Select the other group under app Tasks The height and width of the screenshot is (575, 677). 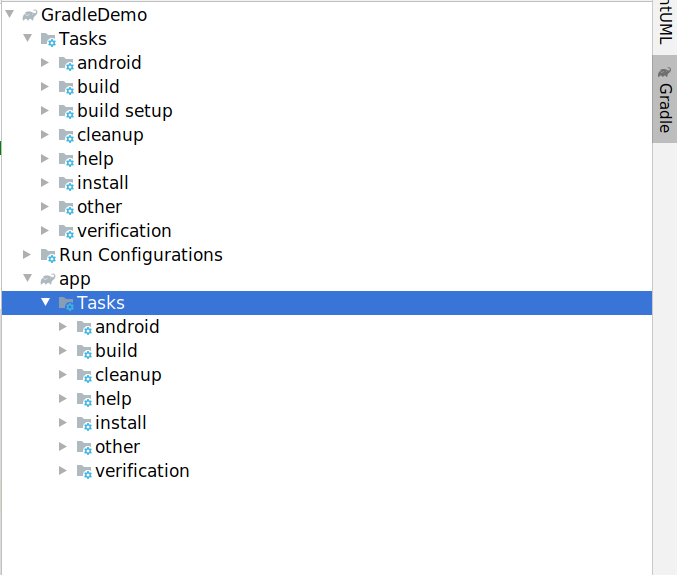(117, 447)
